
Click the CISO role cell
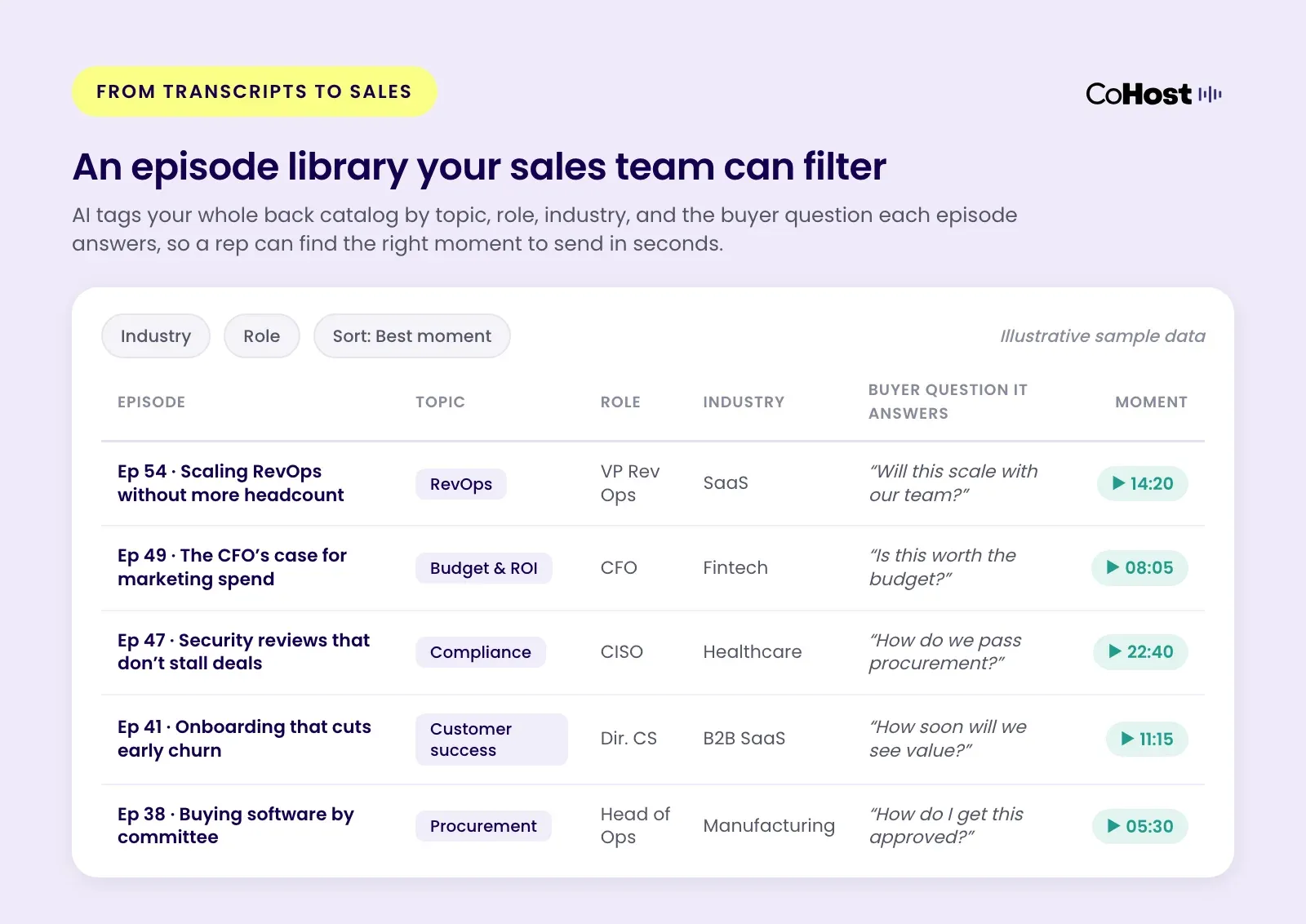[x=622, y=651]
